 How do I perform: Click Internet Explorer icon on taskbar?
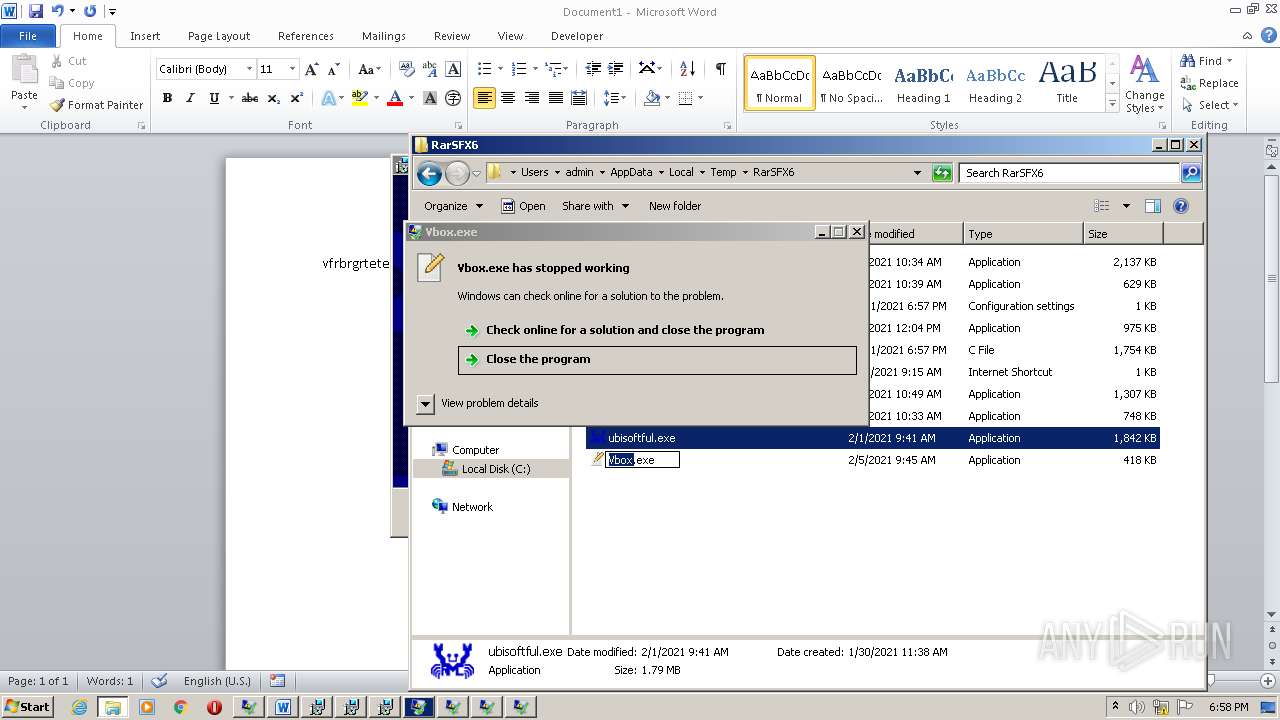click(x=80, y=707)
